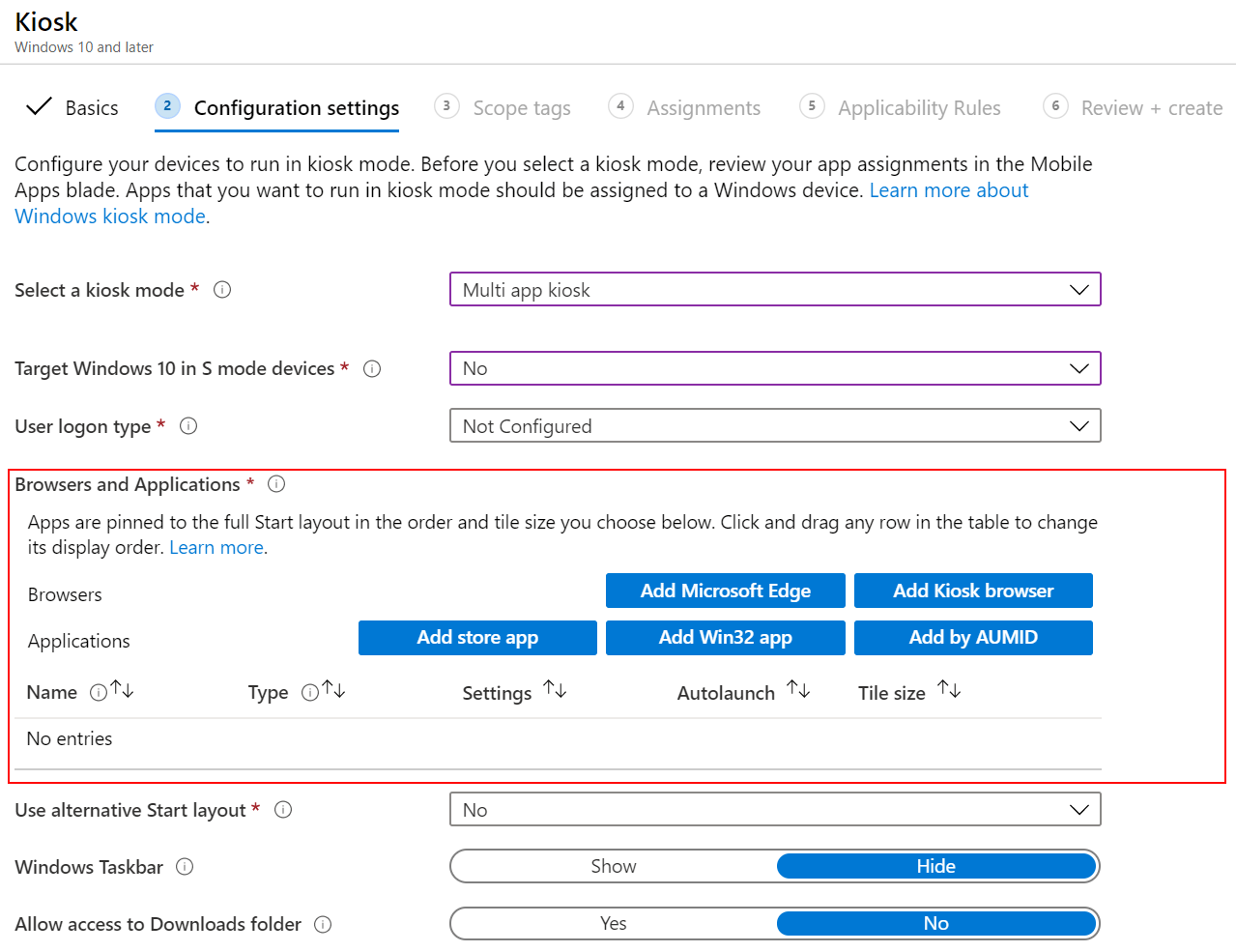Click the checkmark icon on the Basics step

(x=38, y=106)
